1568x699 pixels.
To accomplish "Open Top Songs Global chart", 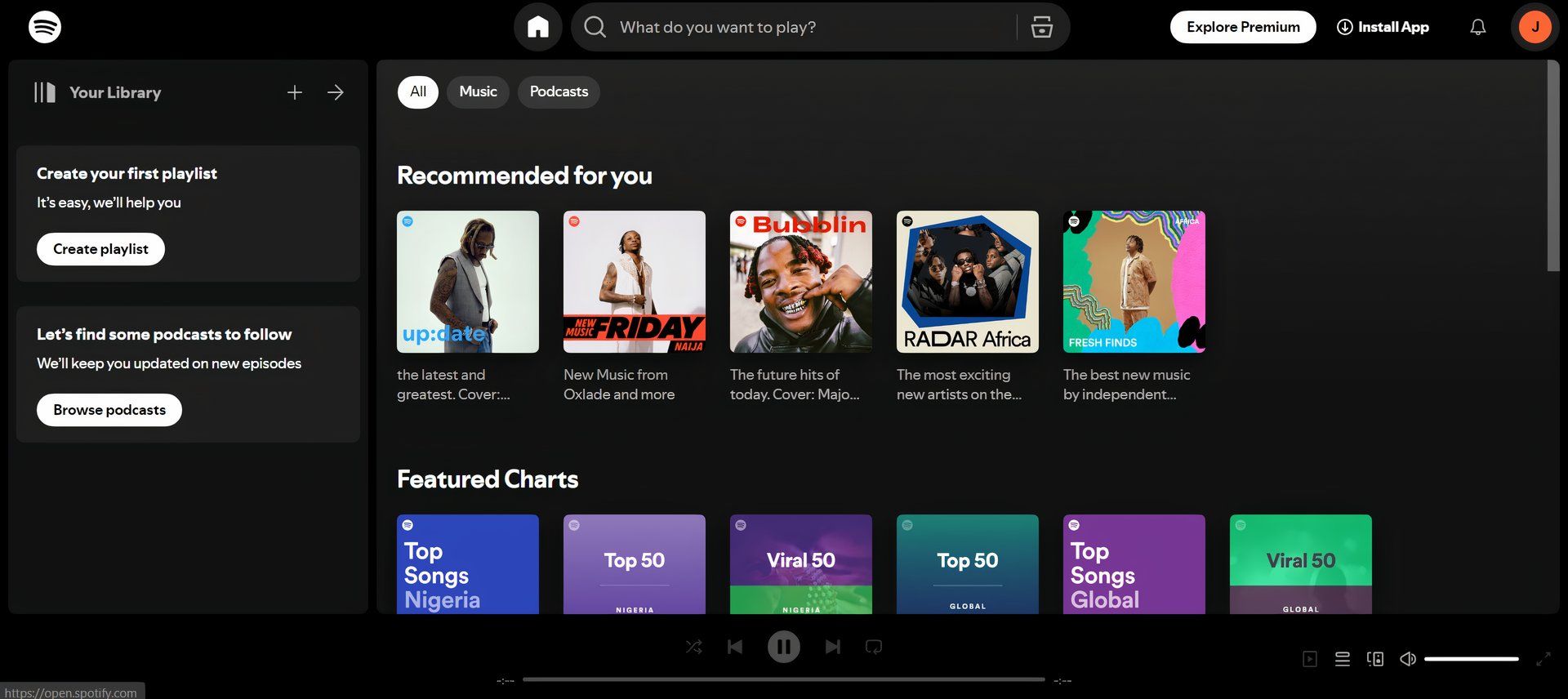I will (x=1134, y=564).
